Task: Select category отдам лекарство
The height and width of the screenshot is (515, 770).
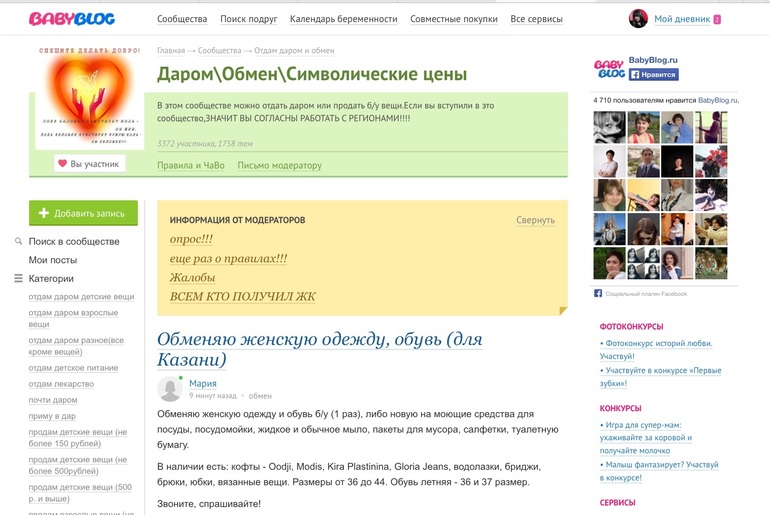Action: 61,384
